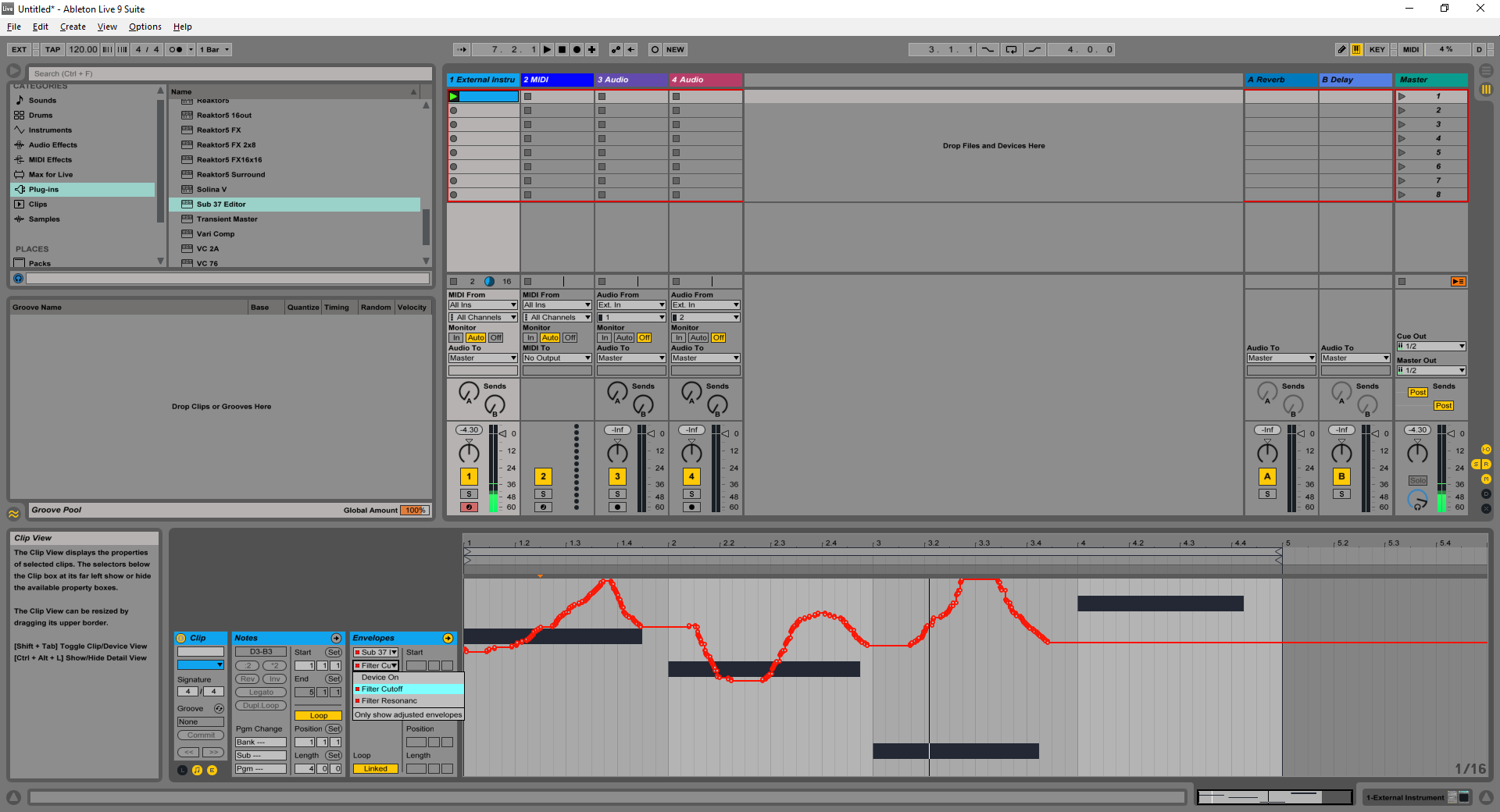Click the Arrangement Record button
This screenshot has height=812, width=1500.
point(577,49)
